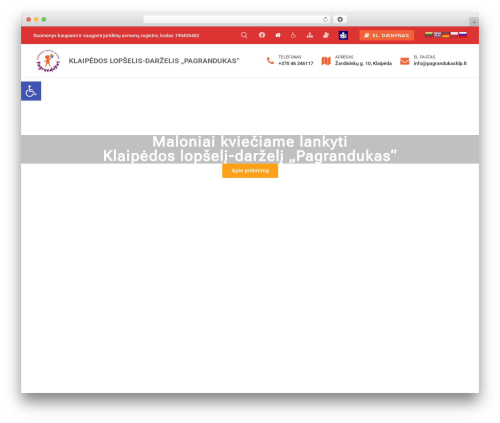
Task: Switch to German flag language
Action: pos(446,34)
